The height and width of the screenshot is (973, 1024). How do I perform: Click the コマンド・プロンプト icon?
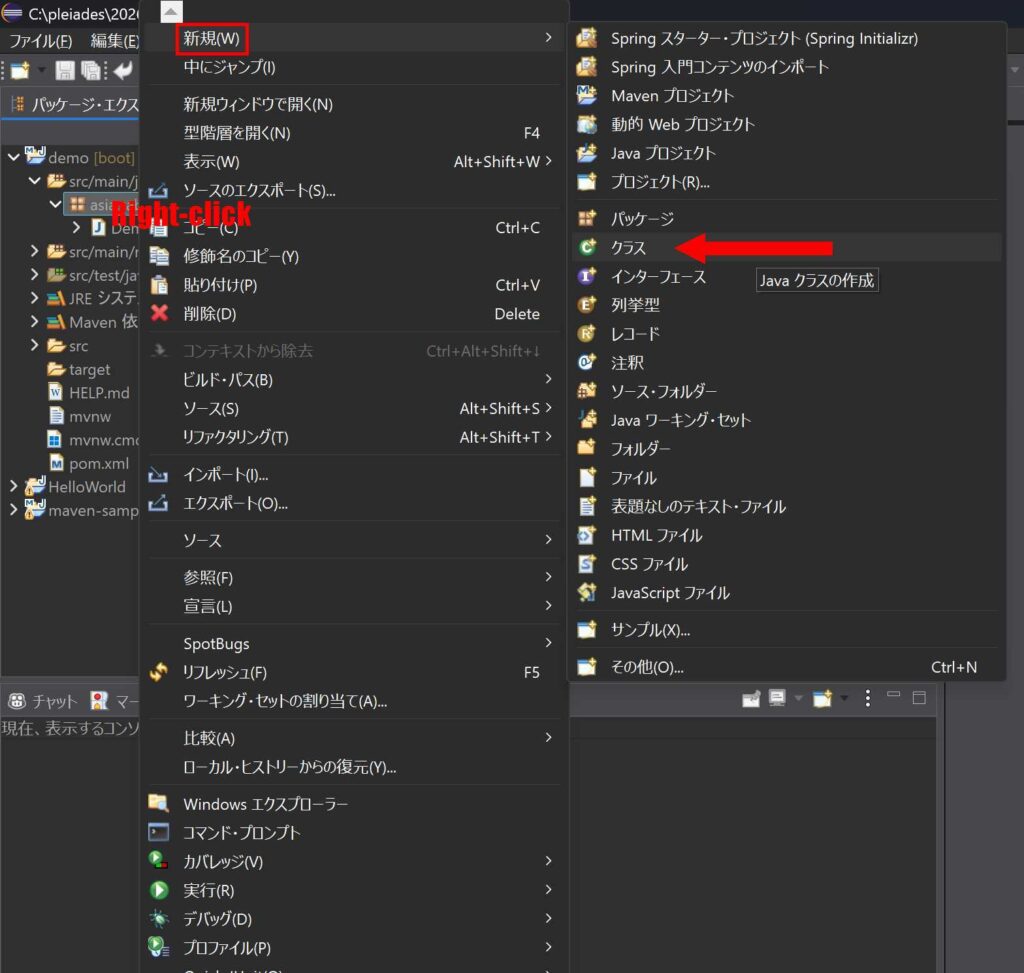coord(159,832)
